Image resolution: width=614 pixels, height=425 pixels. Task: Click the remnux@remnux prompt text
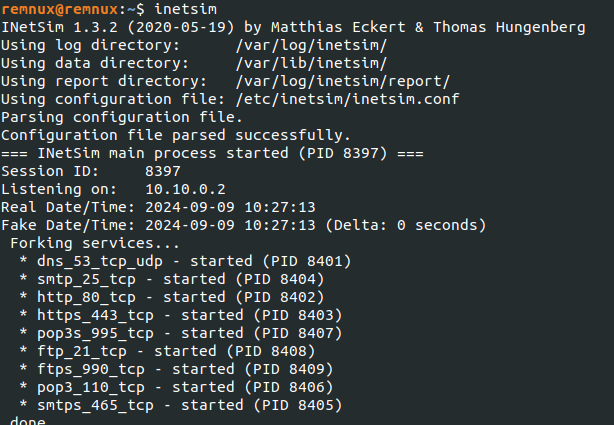click(56, 10)
